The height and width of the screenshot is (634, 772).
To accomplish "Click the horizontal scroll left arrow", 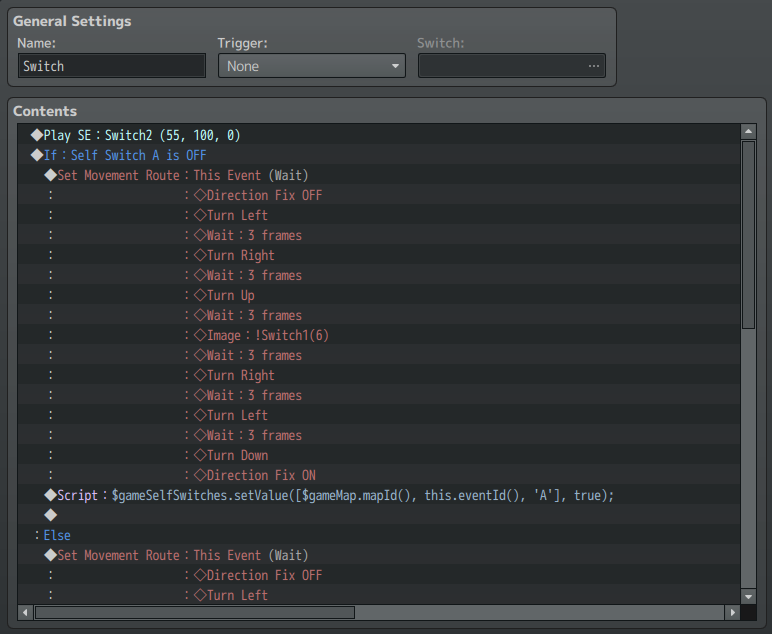I will click(25, 612).
